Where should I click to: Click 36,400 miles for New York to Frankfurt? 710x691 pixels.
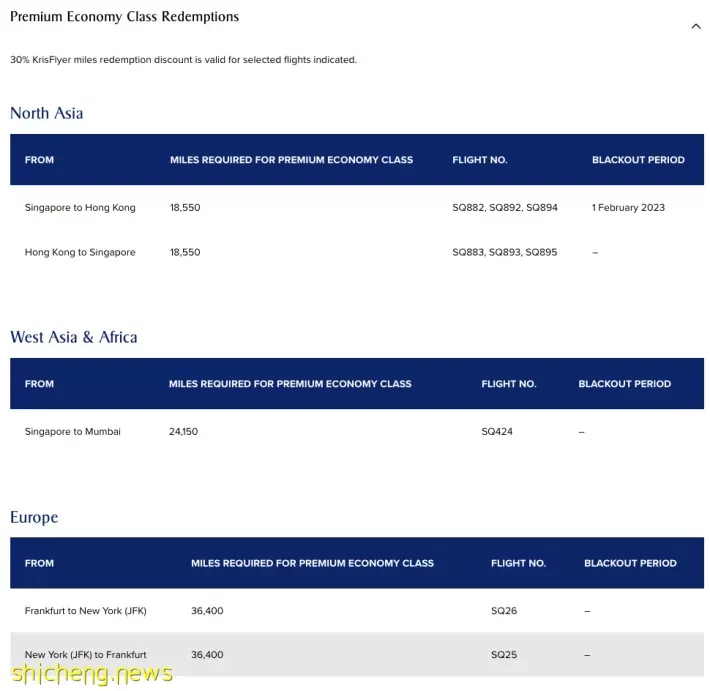pos(207,655)
